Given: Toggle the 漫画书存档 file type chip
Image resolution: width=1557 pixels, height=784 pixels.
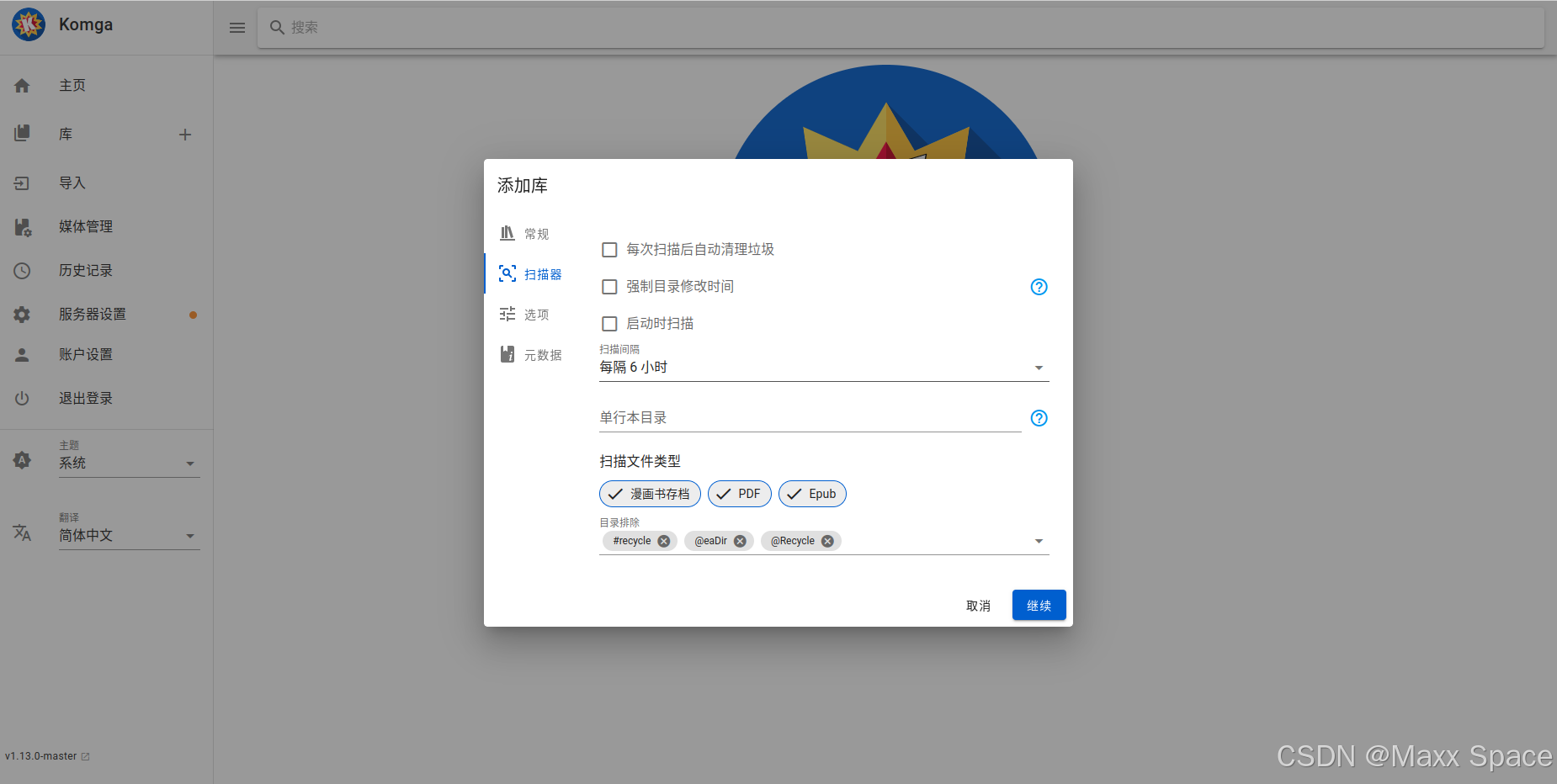Looking at the screenshot, I should (x=650, y=494).
